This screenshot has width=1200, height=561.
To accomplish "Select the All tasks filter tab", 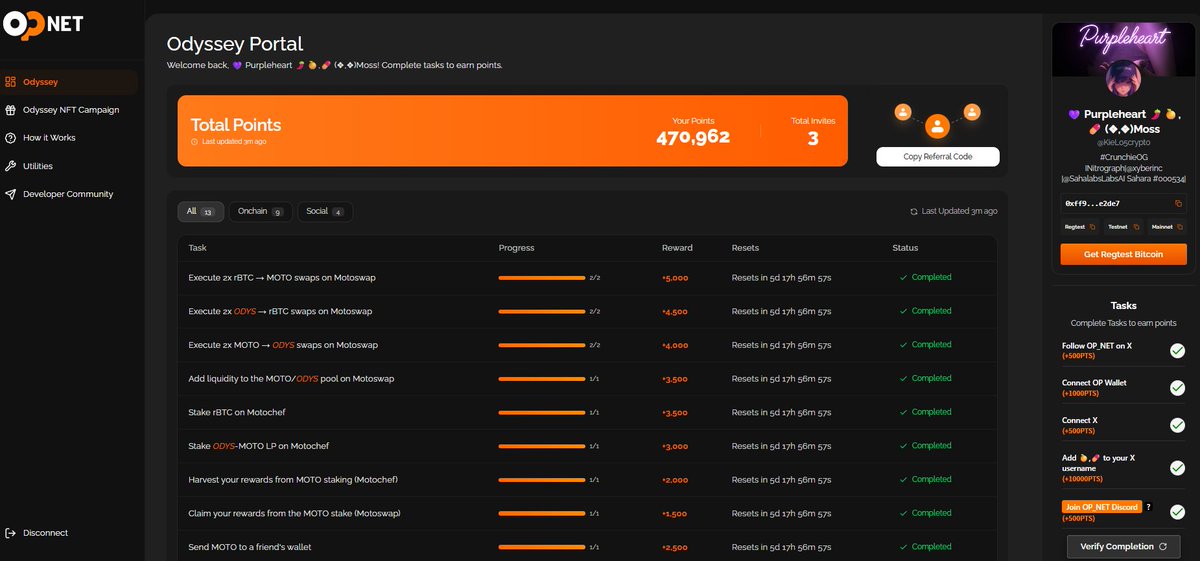I will click(x=201, y=211).
